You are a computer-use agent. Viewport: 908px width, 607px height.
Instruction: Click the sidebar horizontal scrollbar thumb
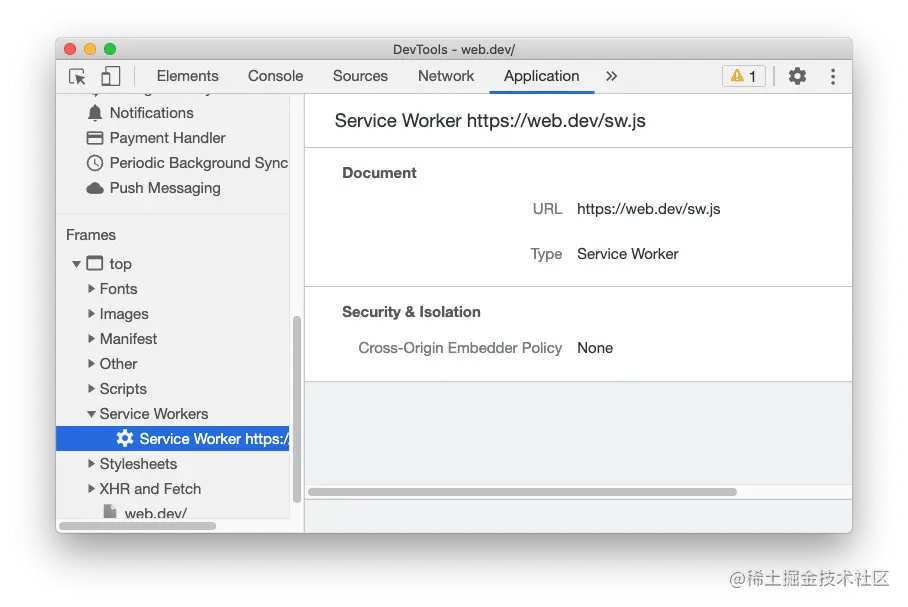point(138,526)
